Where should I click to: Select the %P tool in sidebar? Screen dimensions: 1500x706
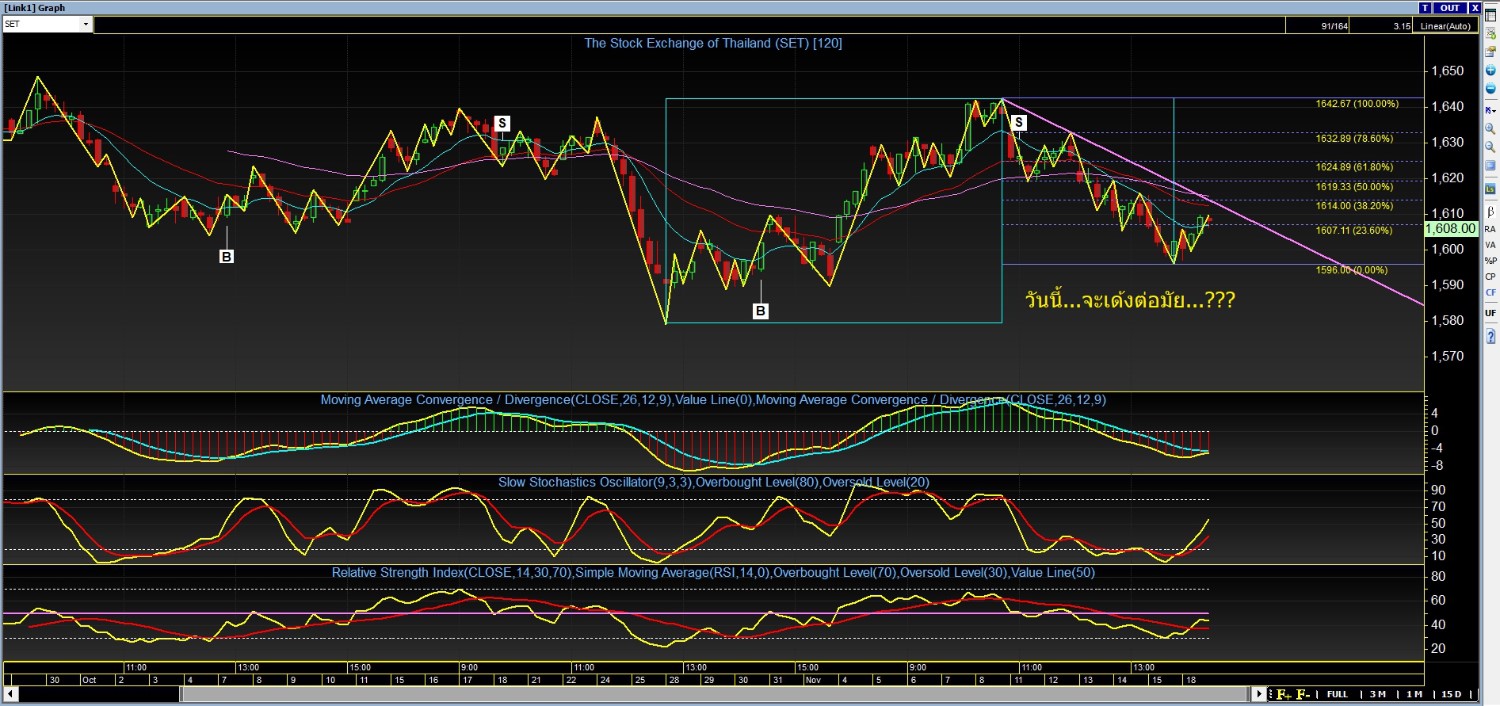[x=1490, y=261]
